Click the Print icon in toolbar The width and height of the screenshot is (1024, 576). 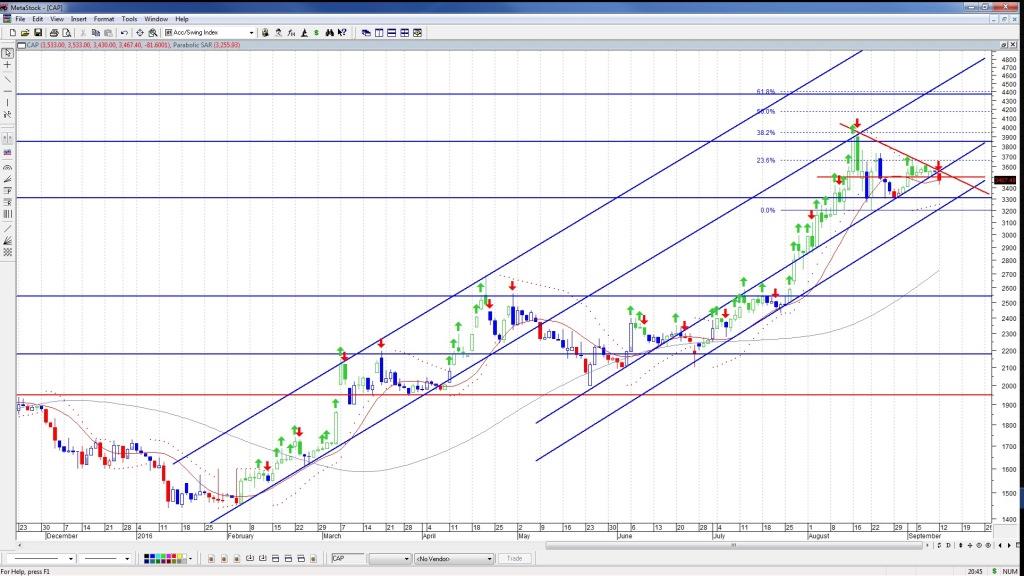pyautogui.click(x=53, y=32)
